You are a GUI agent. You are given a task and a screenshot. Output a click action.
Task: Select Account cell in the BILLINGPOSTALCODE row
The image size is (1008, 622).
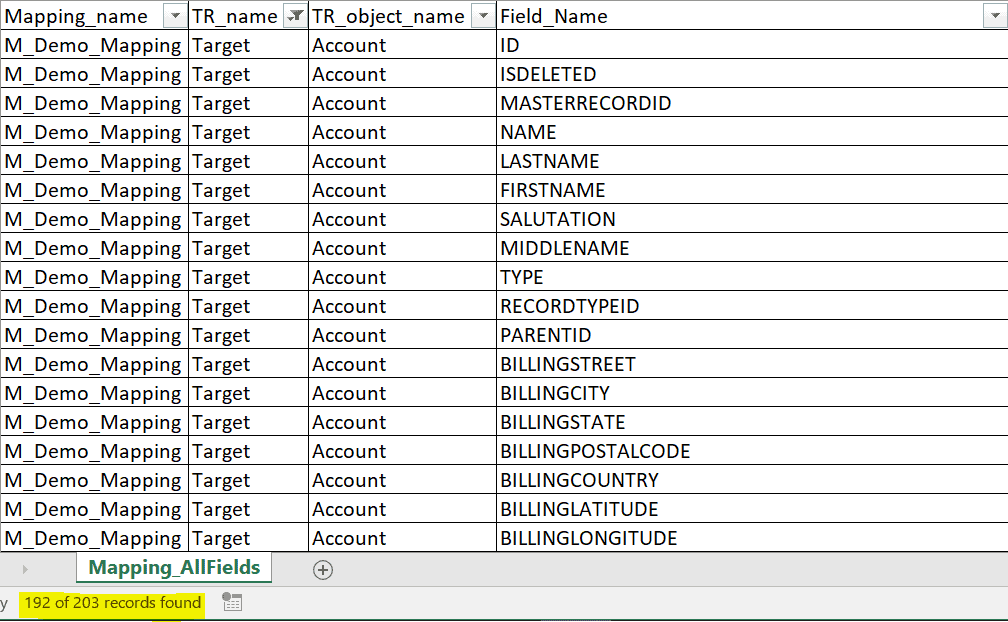(402, 450)
